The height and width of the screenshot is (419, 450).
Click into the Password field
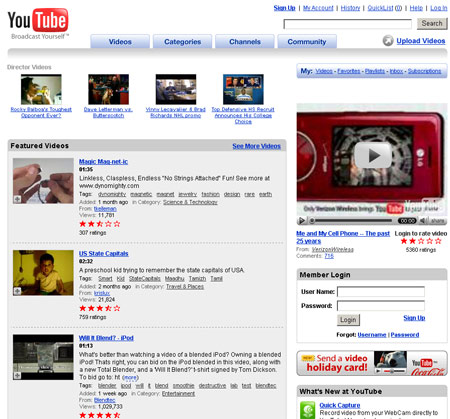(x=381, y=305)
